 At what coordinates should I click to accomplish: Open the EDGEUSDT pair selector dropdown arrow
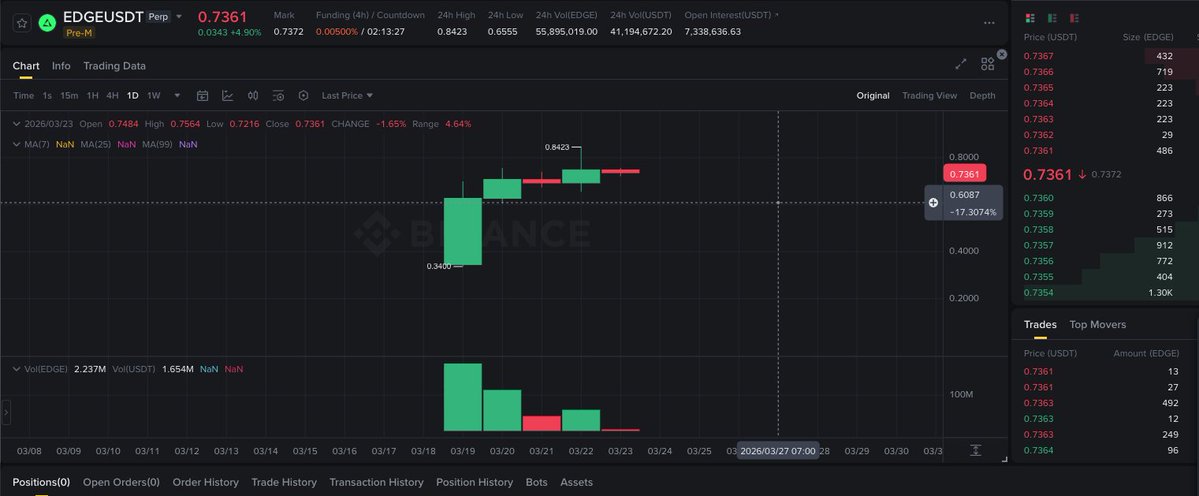coord(179,17)
